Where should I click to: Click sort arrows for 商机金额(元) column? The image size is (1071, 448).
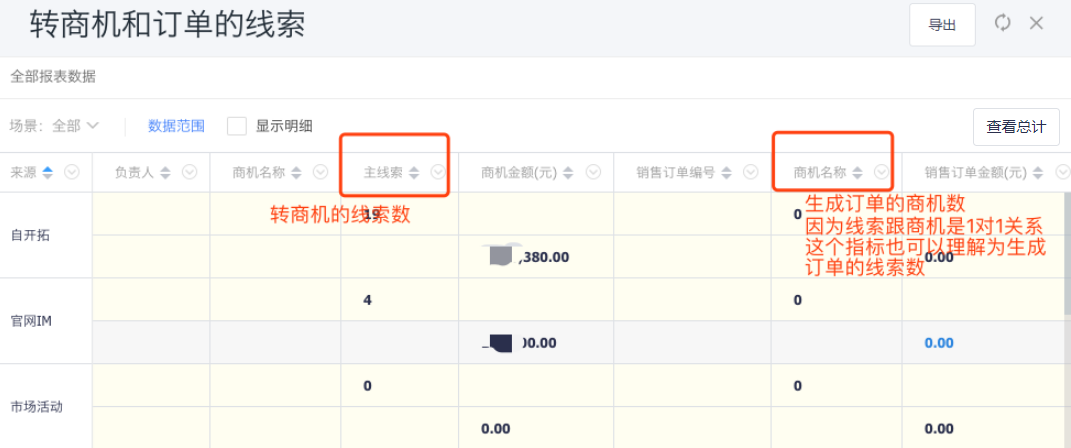570,172
